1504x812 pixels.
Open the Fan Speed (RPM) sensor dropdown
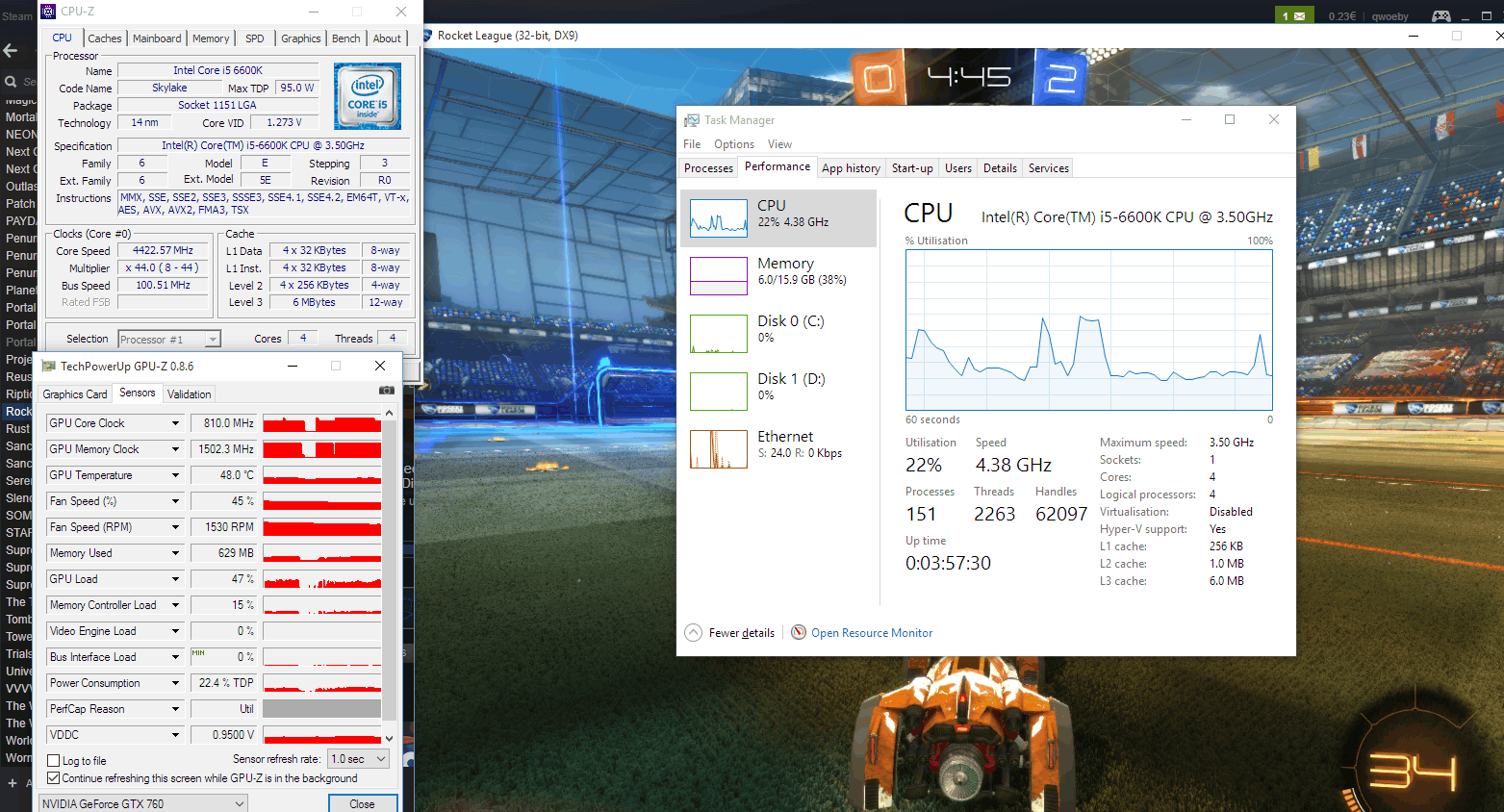(x=175, y=527)
